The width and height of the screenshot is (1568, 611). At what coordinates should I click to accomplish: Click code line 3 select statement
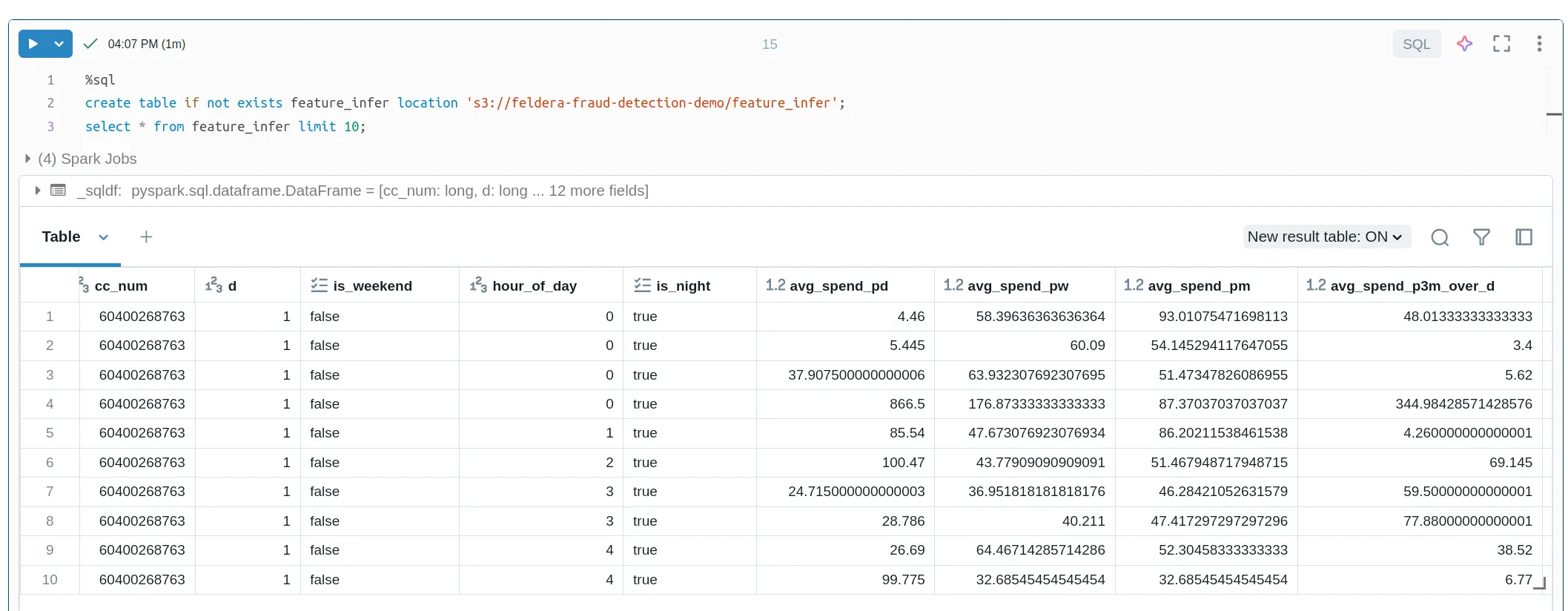pos(225,127)
